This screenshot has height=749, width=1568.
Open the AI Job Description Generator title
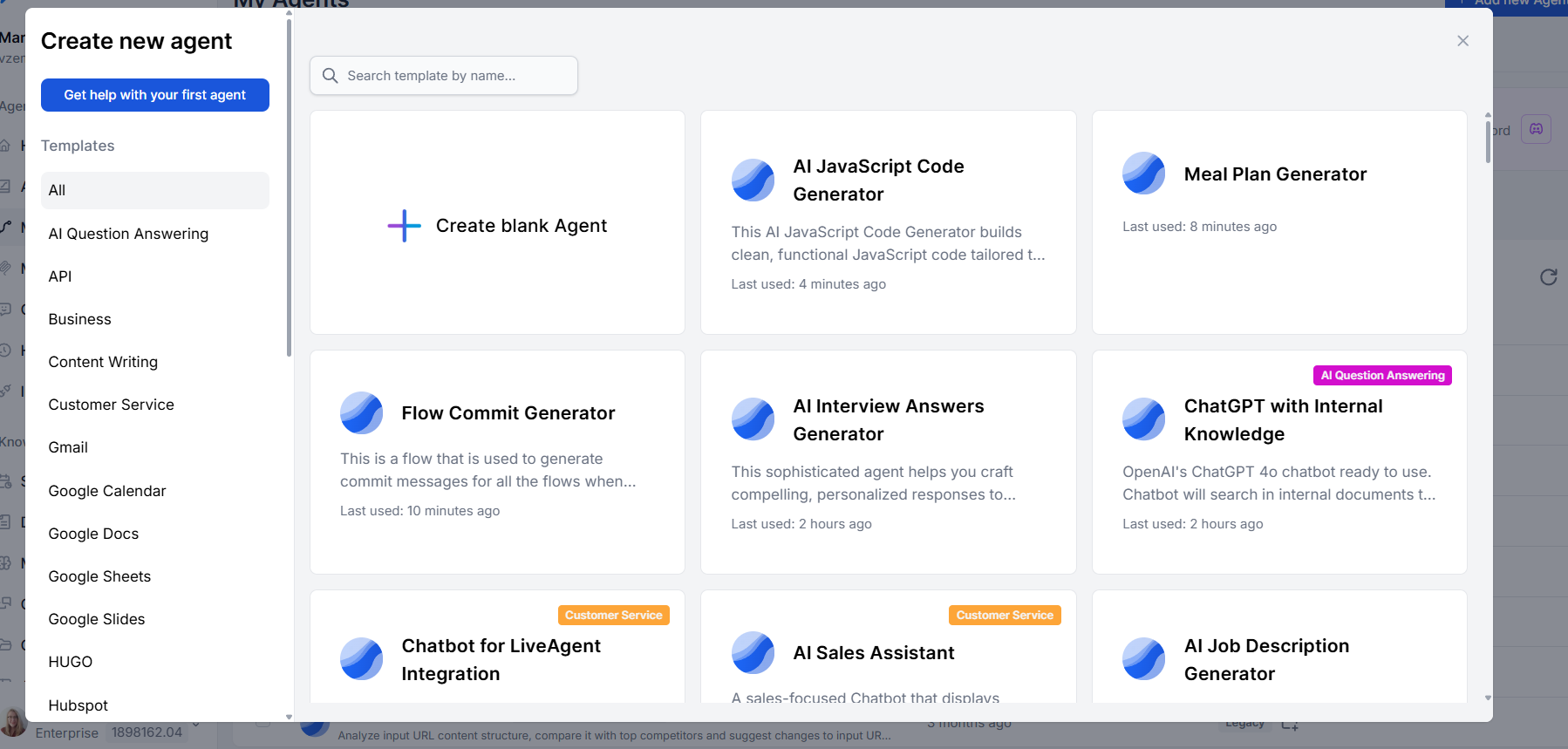click(1266, 660)
